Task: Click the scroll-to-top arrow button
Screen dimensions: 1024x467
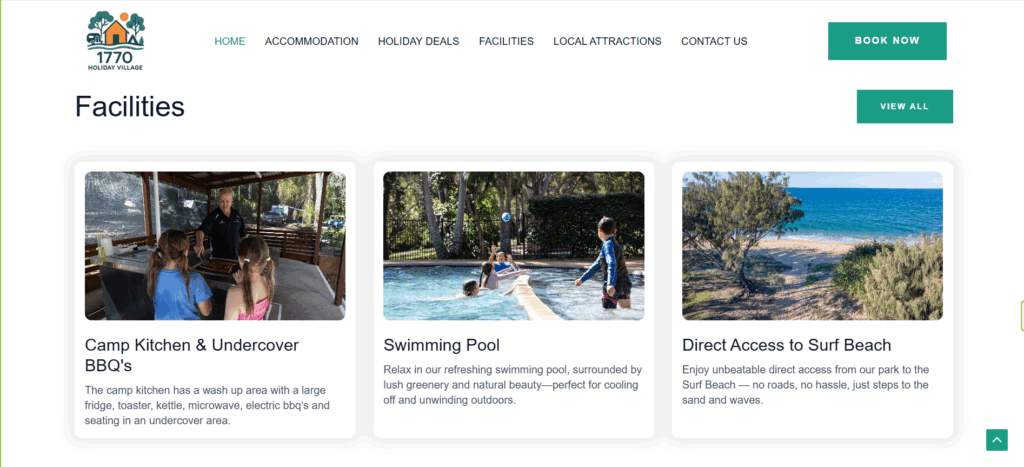Action: click(x=996, y=440)
